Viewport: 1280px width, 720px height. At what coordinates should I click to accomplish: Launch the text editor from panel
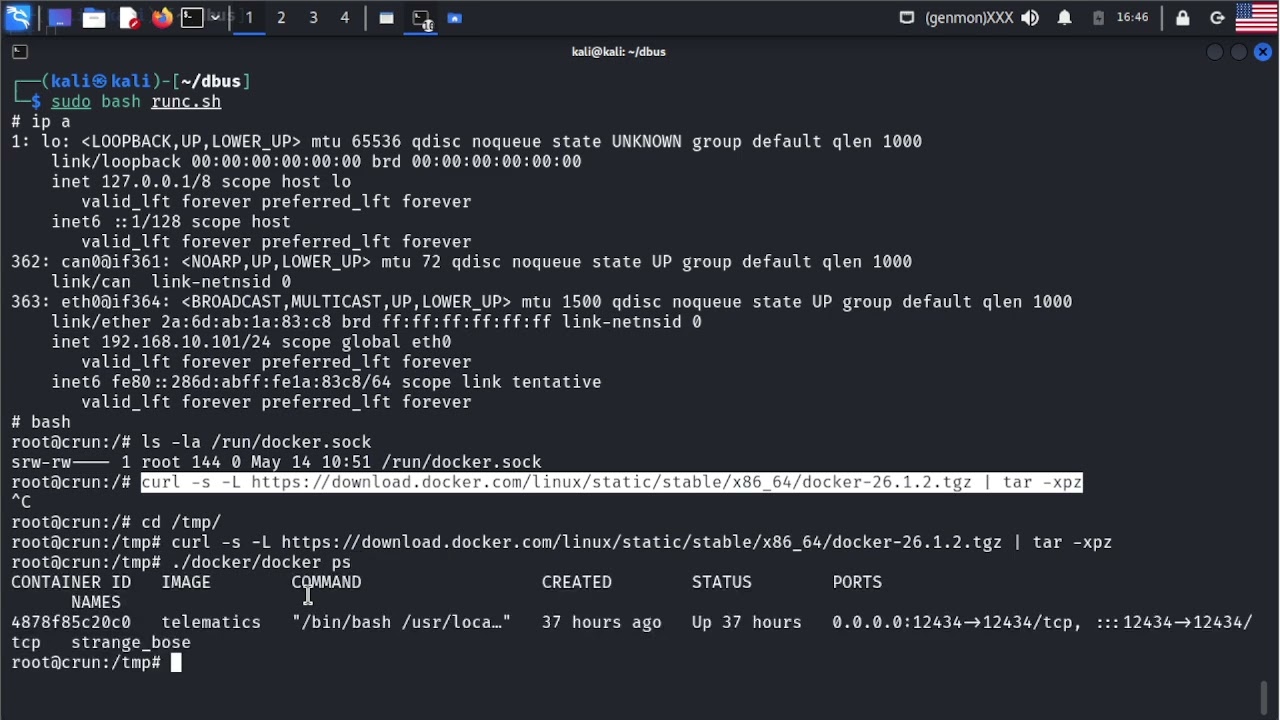[x=129, y=18]
